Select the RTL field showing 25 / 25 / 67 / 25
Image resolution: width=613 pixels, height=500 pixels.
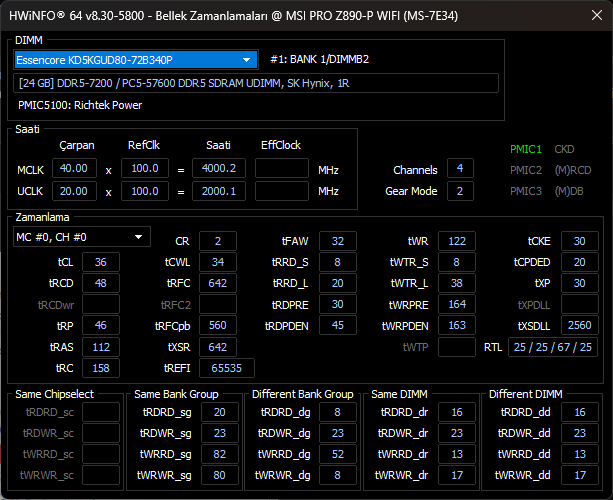(x=552, y=347)
